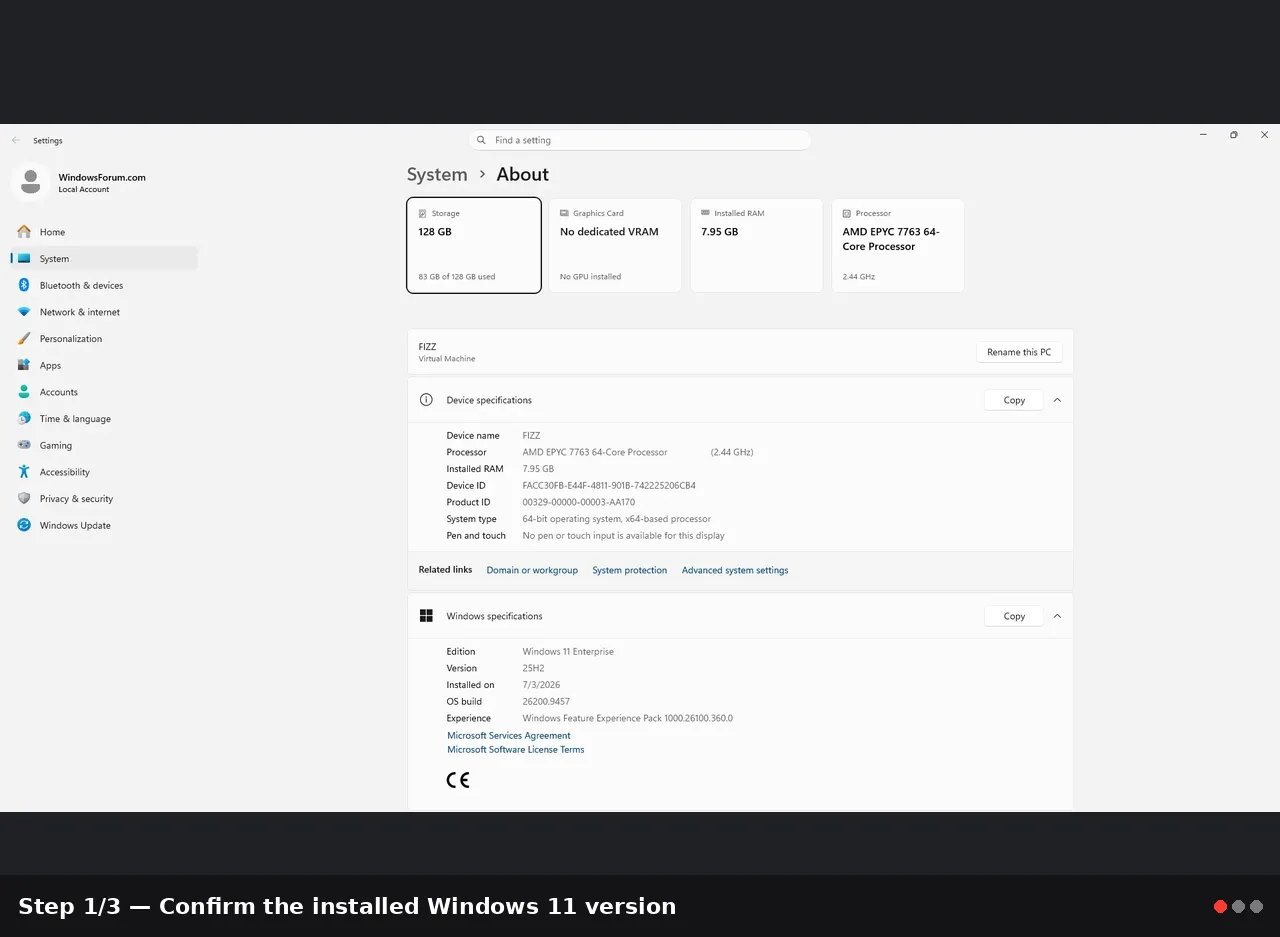This screenshot has width=1280, height=937.
Task: Click Rename this PC button
Action: 1019,352
